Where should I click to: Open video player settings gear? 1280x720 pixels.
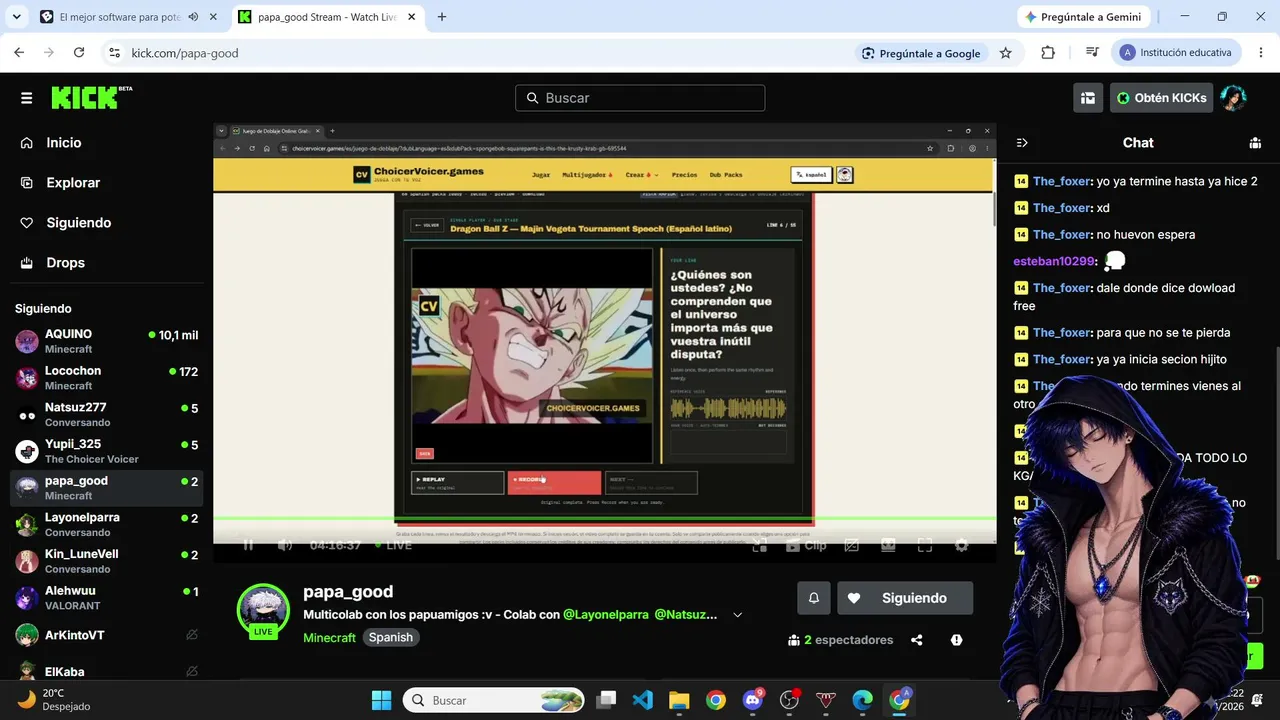point(961,545)
